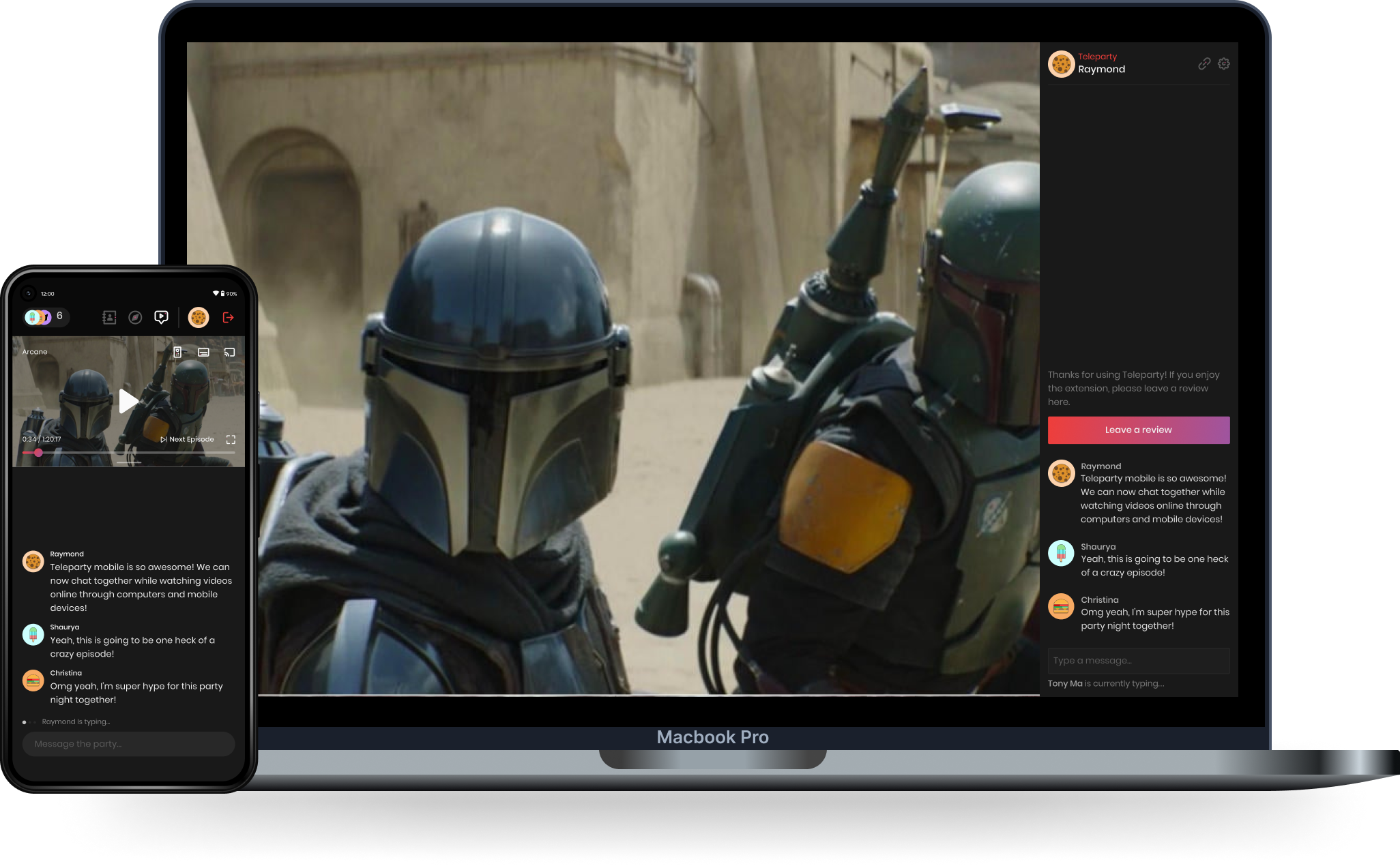Toggle fullscreen on the mobile video player
The image size is (1400, 866).
[x=231, y=439]
